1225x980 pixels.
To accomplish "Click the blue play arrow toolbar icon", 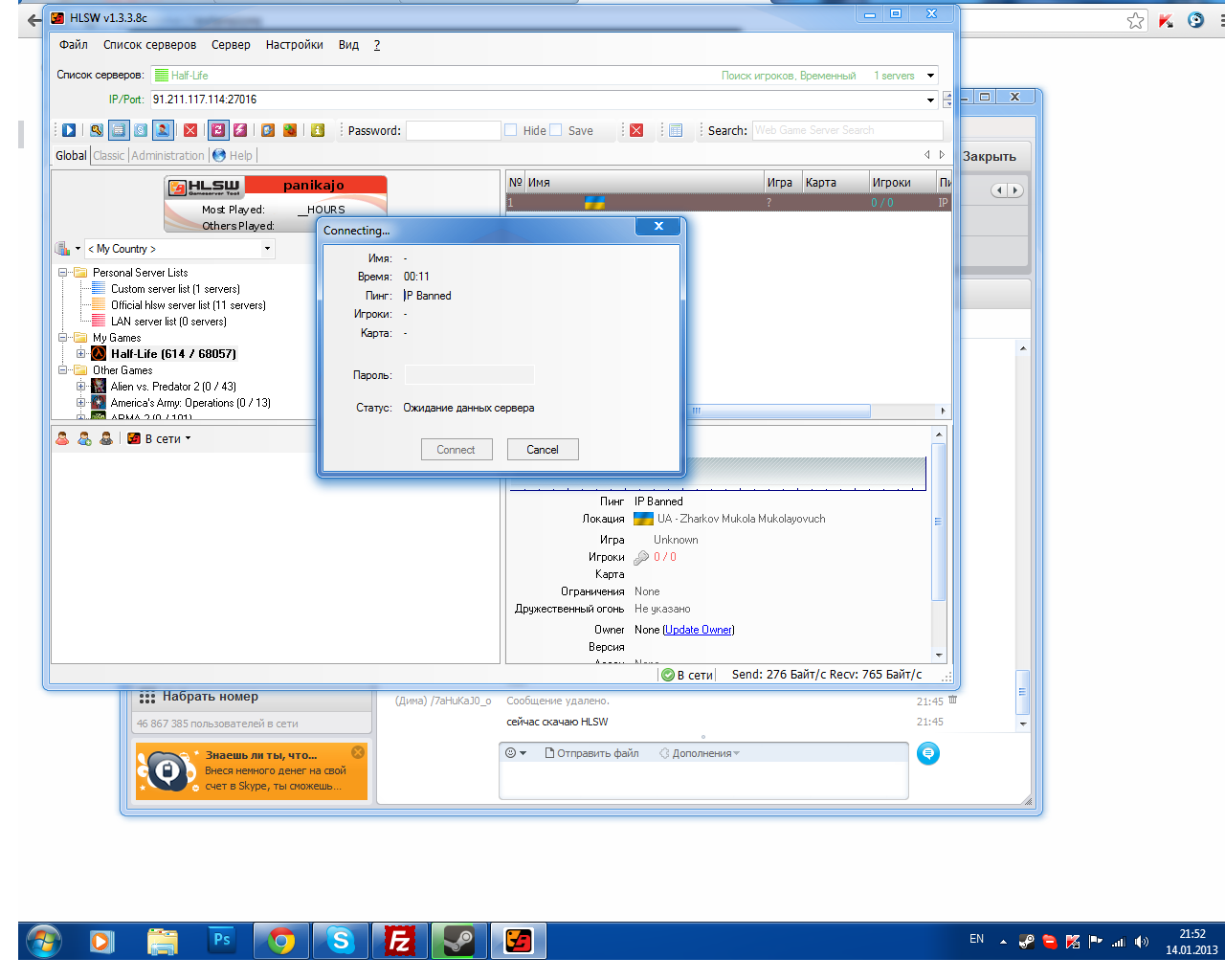I will 69,130.
